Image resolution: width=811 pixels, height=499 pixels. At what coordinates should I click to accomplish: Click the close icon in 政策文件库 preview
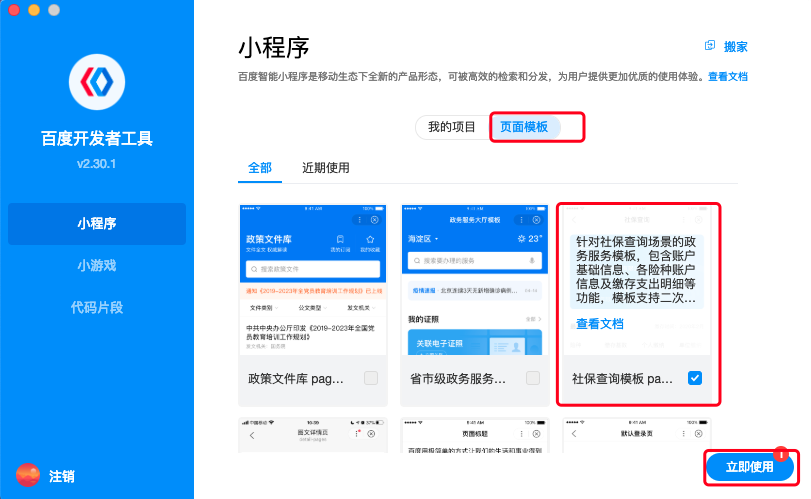pyautogui.click(x=374, y=219)
